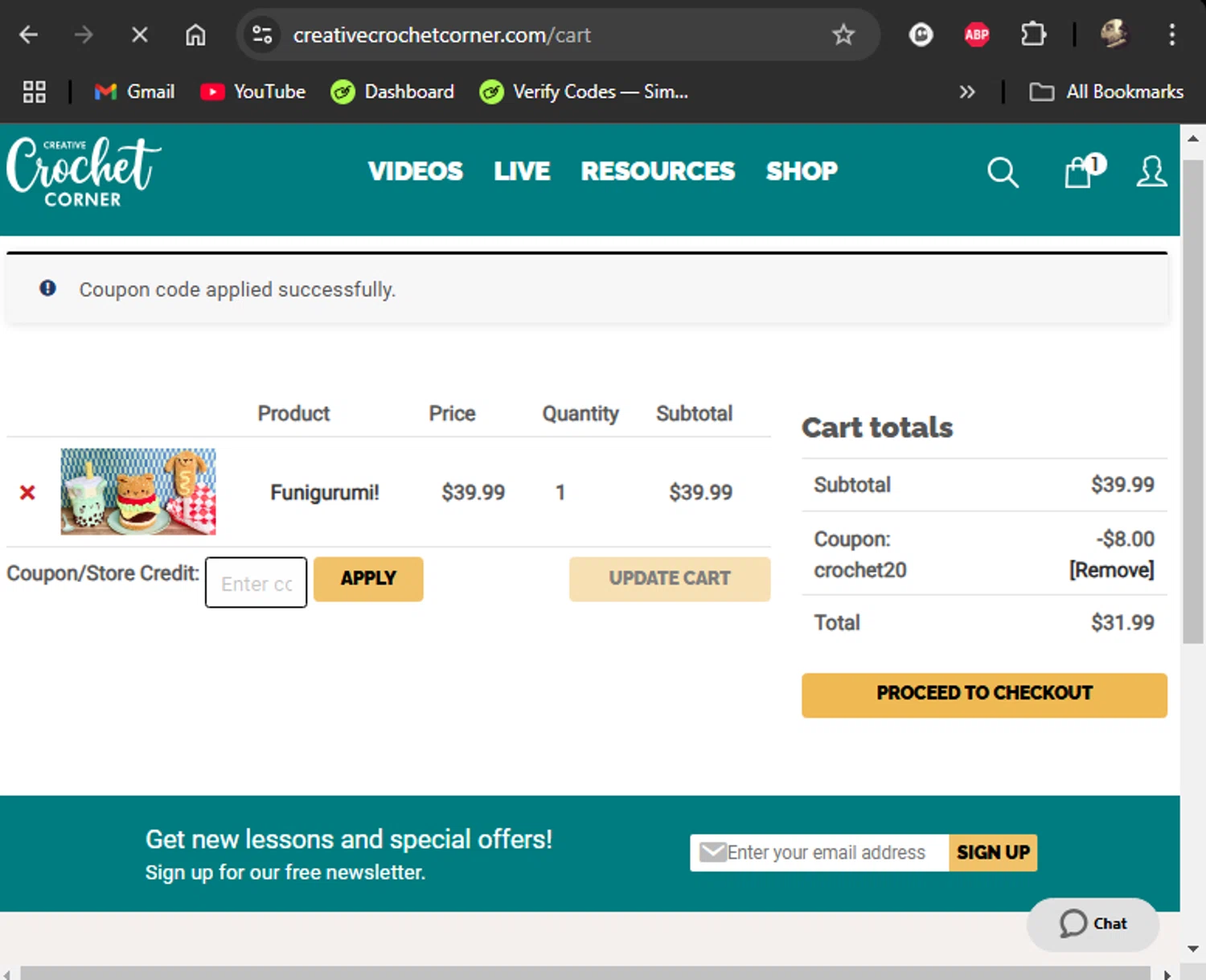Open the shopping bag cart icon

click(1084, 170)
